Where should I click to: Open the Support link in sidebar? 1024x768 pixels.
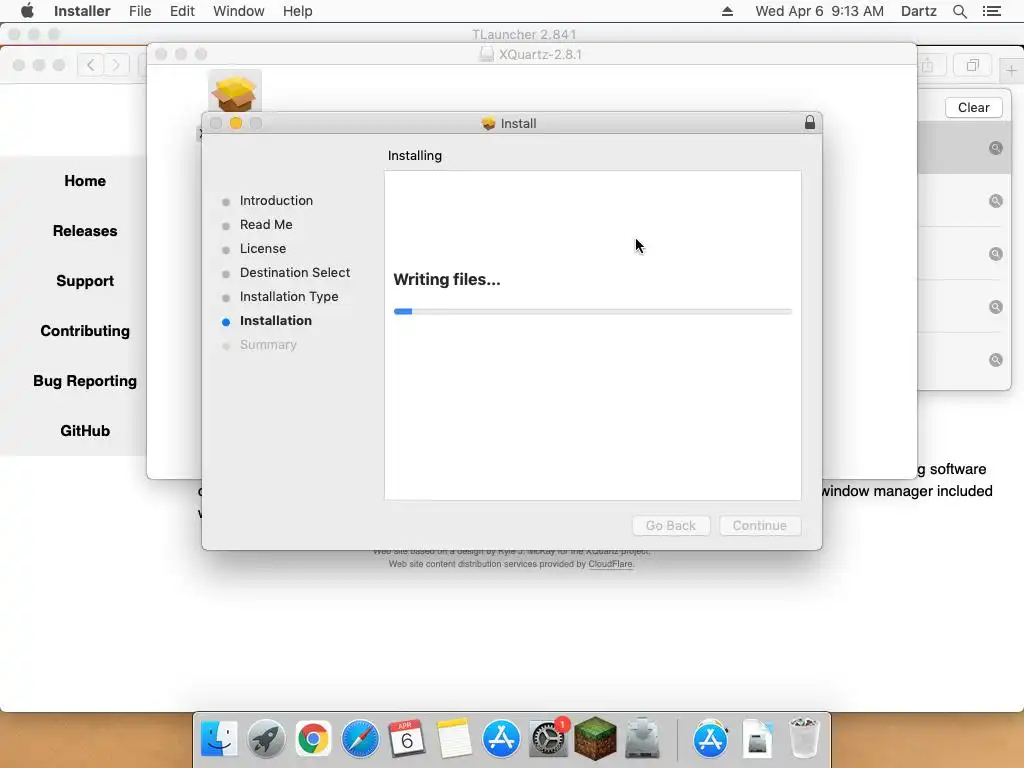(x=85, y=281)
